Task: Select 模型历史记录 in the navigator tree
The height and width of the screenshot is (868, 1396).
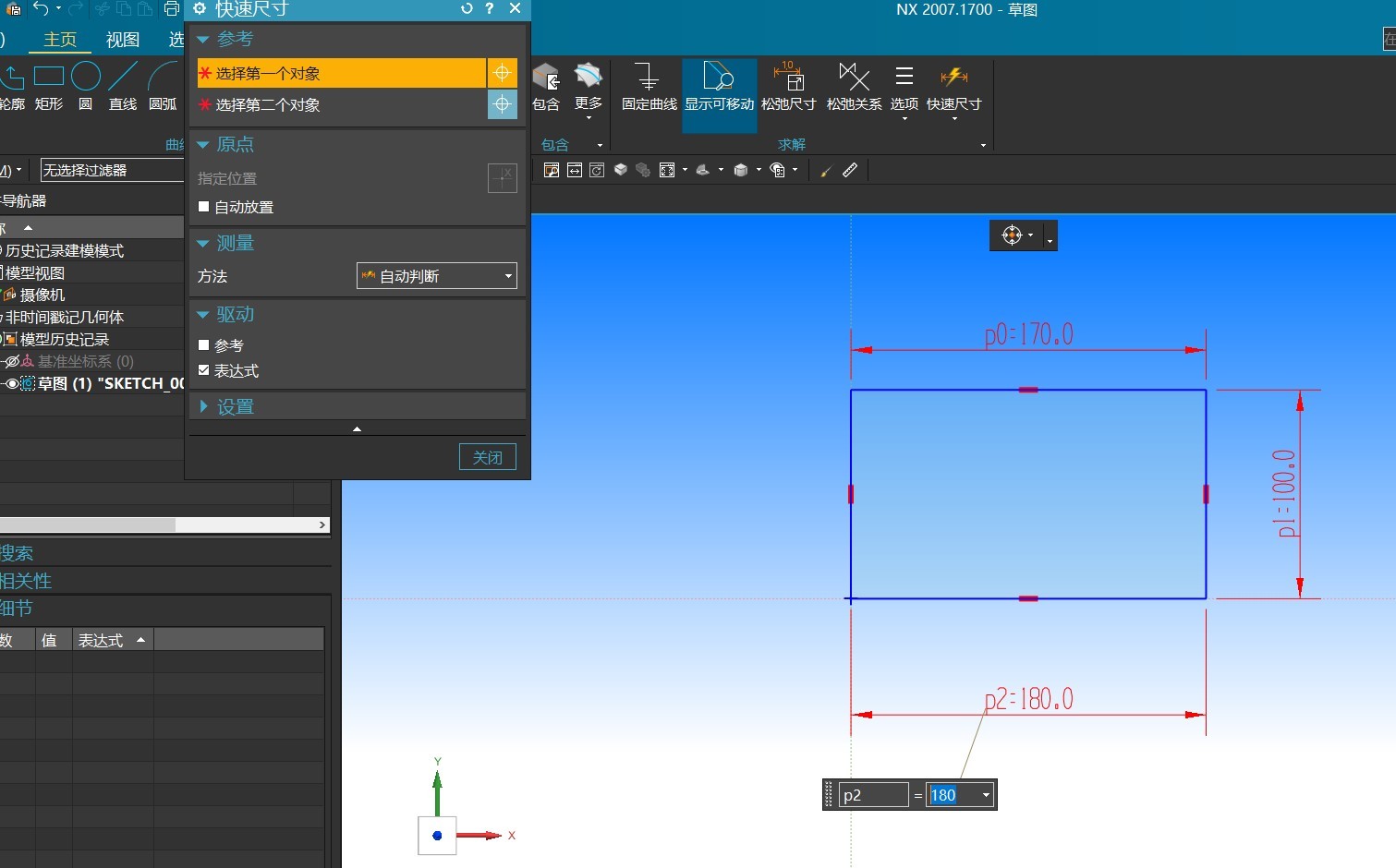Action: (x=65, y=339)
